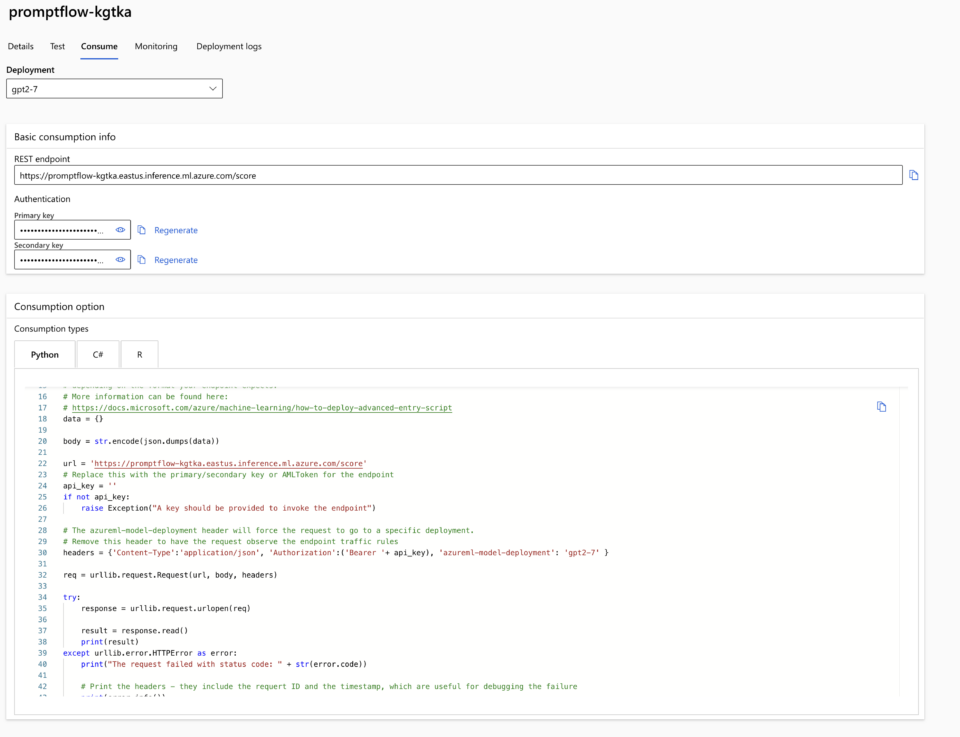Switch to the Test tab

click(57, 47)
